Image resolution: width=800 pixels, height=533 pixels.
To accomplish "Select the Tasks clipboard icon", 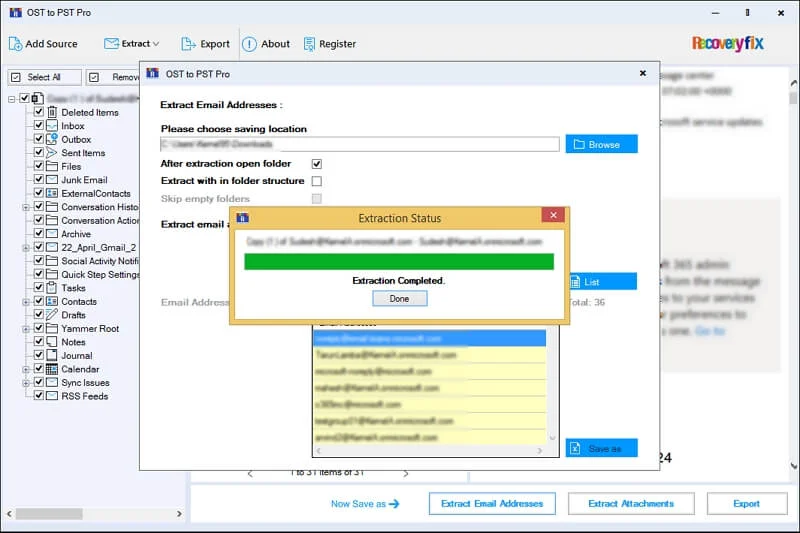I will tap(52, 288).
